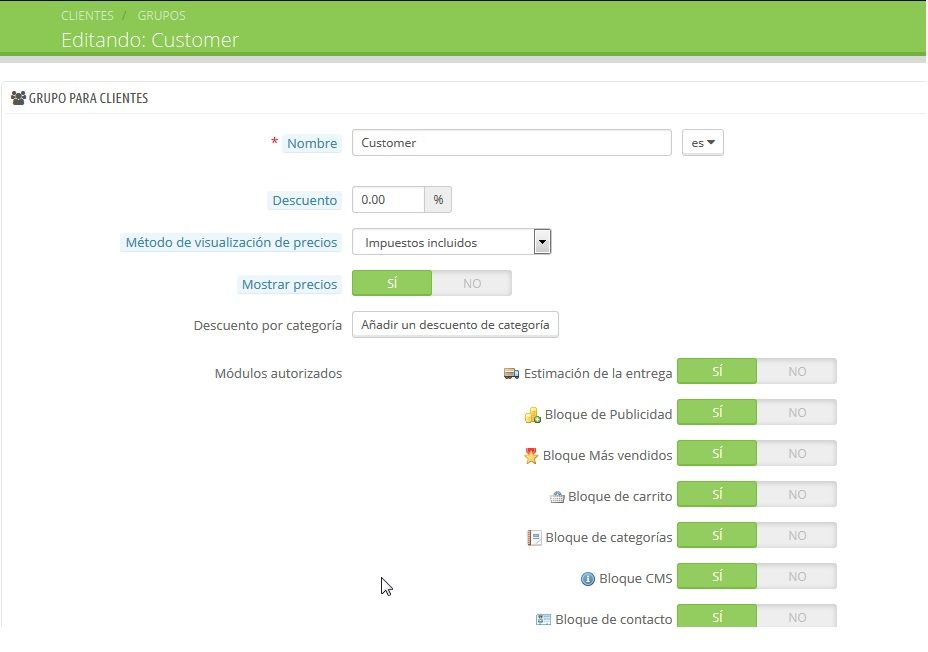Click the Mostrar precios label
This screenshot has width=928, height=652.
click(x=289, y=285)
